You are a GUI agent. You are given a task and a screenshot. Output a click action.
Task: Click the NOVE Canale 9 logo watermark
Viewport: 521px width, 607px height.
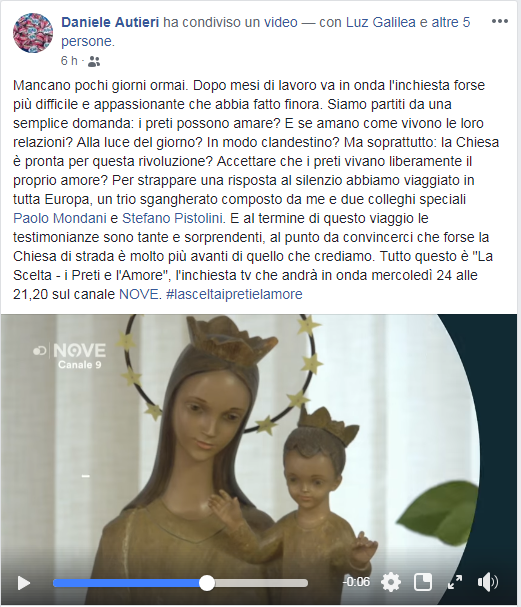(70, 355)
